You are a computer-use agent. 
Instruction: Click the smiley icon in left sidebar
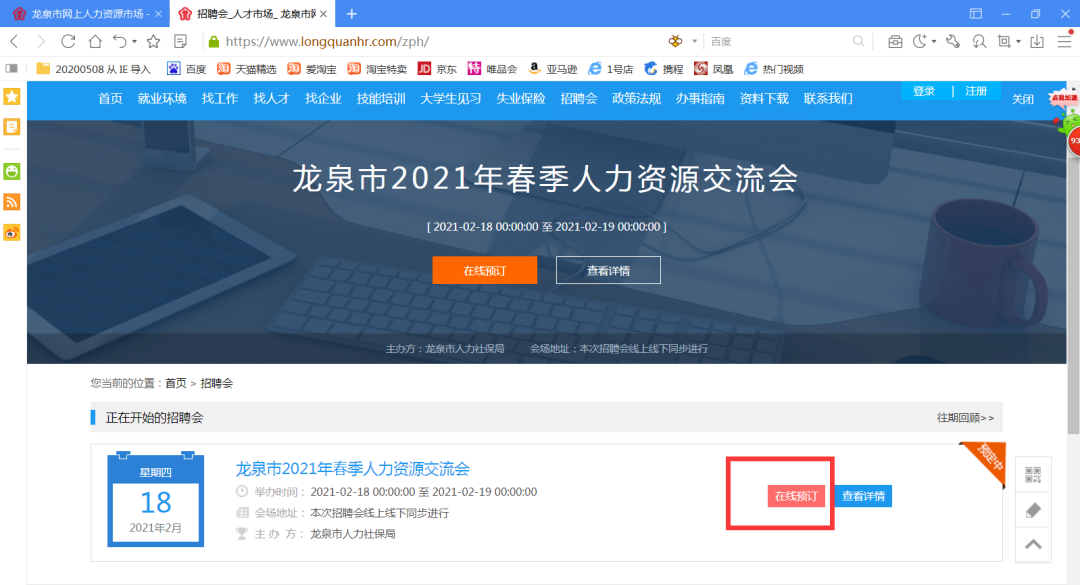(10, 170)
